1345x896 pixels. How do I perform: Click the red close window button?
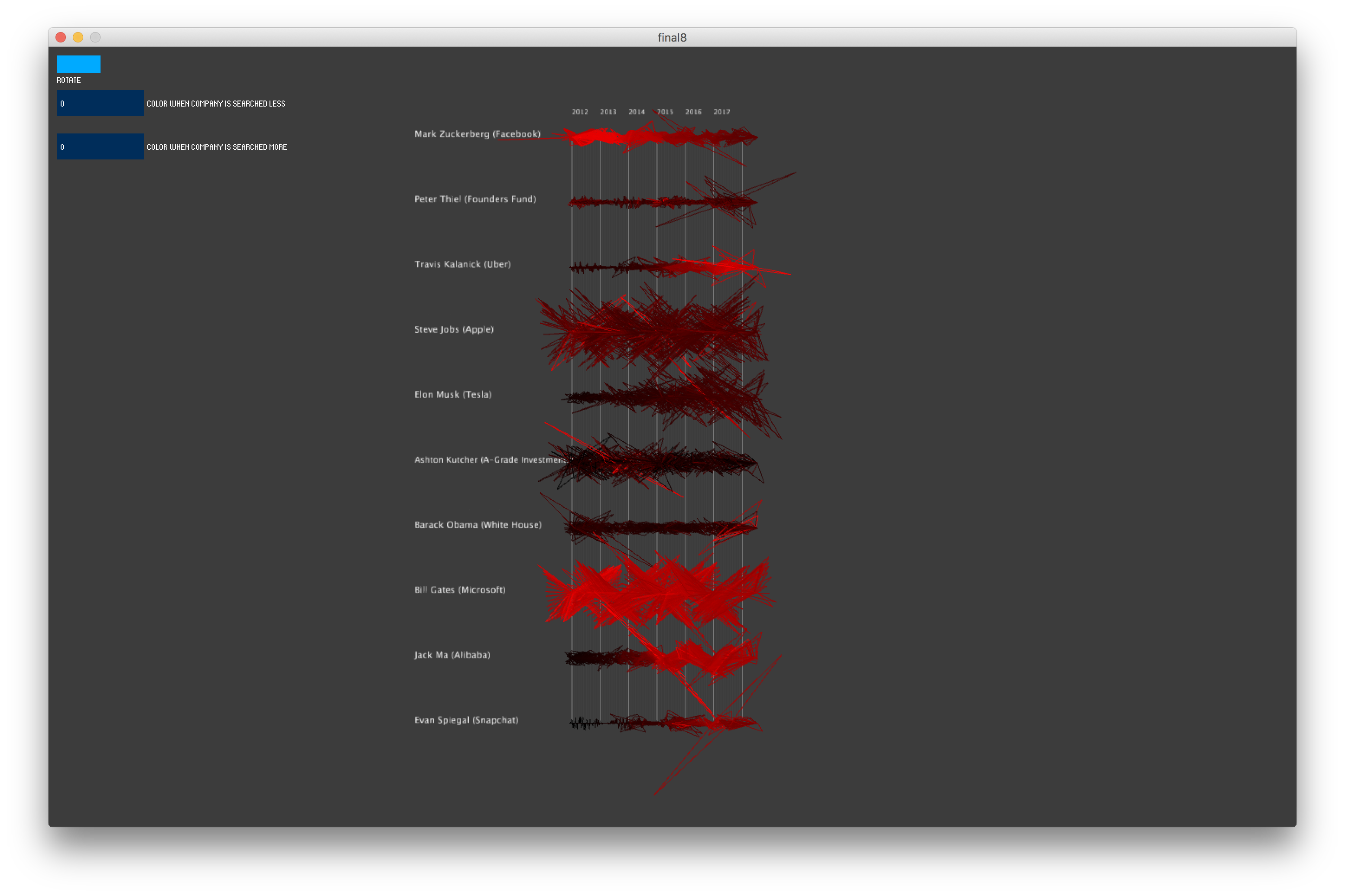point(61,37)
